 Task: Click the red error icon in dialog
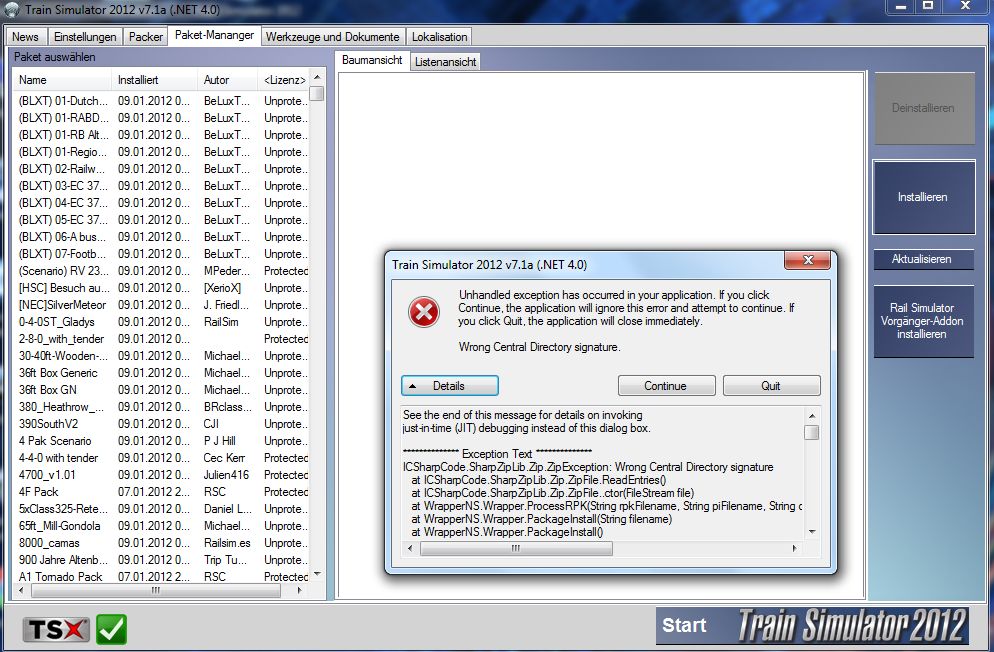[423, 312]
